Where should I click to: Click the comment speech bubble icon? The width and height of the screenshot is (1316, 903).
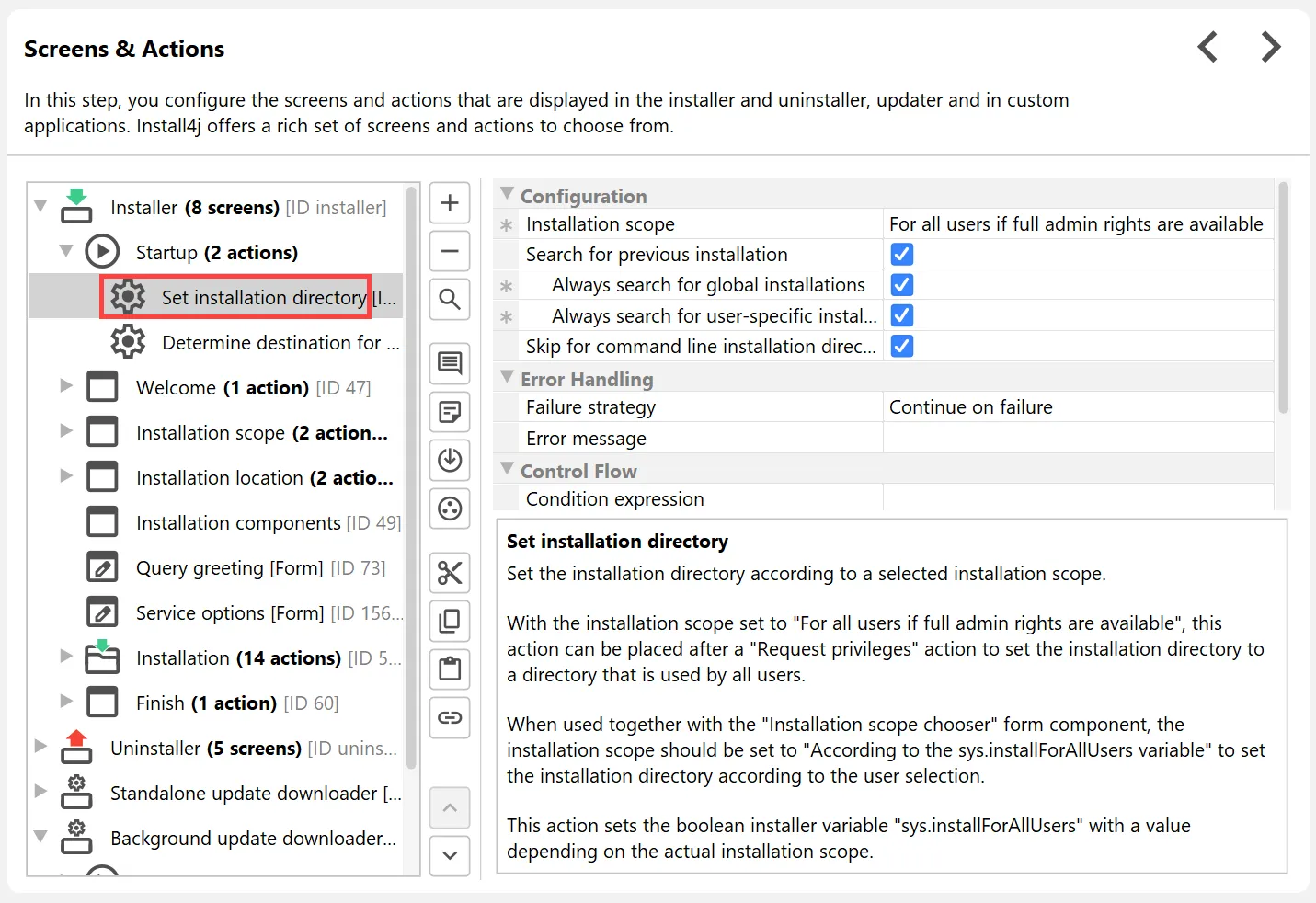pyautogui.click(x=450, y=363)
